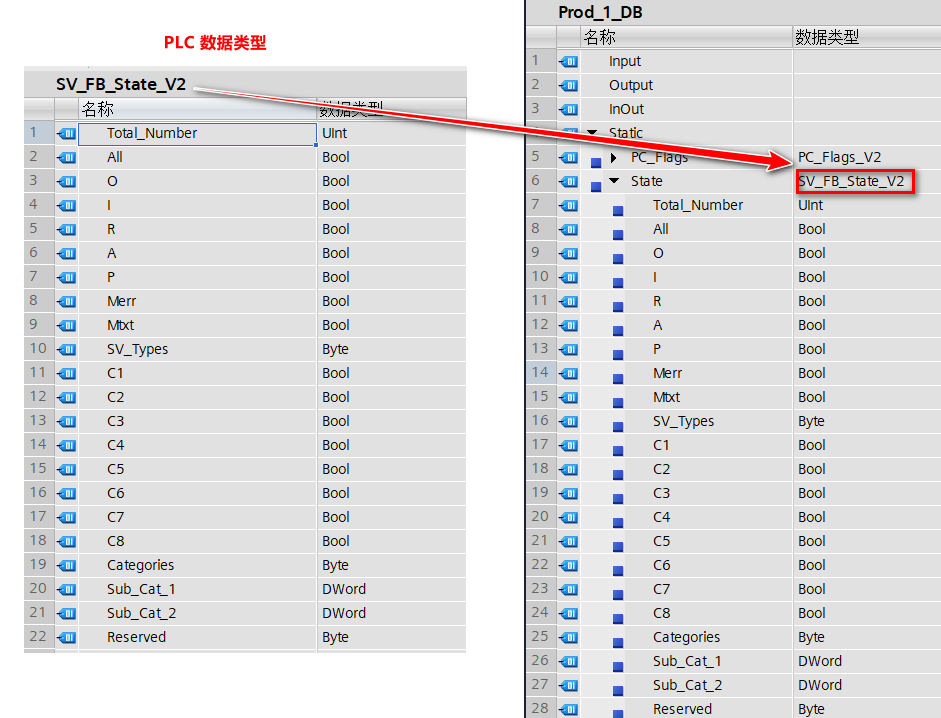Click the tag icon beside SV_Types in SV_FB_State_V2
Image resolution: width=941 pixels, height=718 pixels.
[x=66, y=349]
